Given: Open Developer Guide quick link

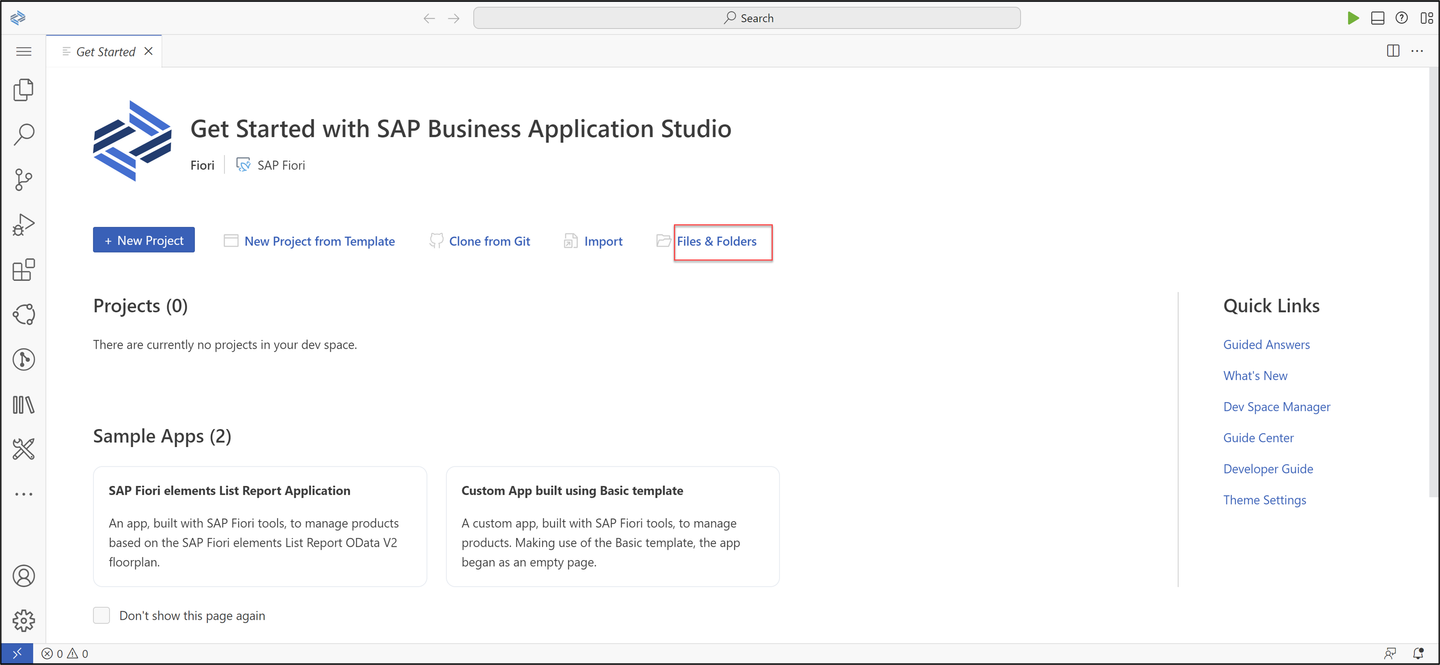Looking at the screenshot, I should [x=1268, y=469].
